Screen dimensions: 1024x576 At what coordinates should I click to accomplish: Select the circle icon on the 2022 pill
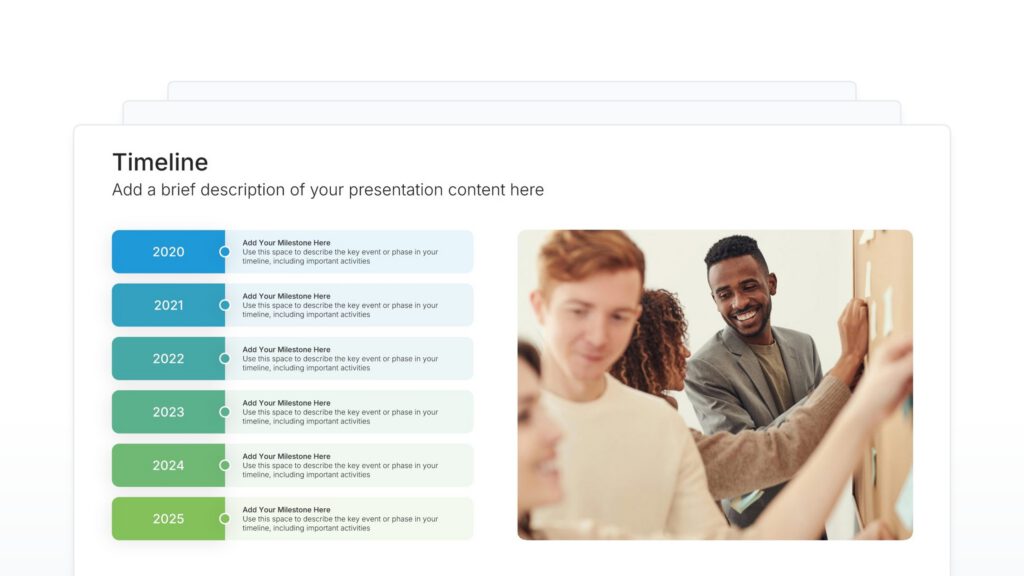(226, 358)
